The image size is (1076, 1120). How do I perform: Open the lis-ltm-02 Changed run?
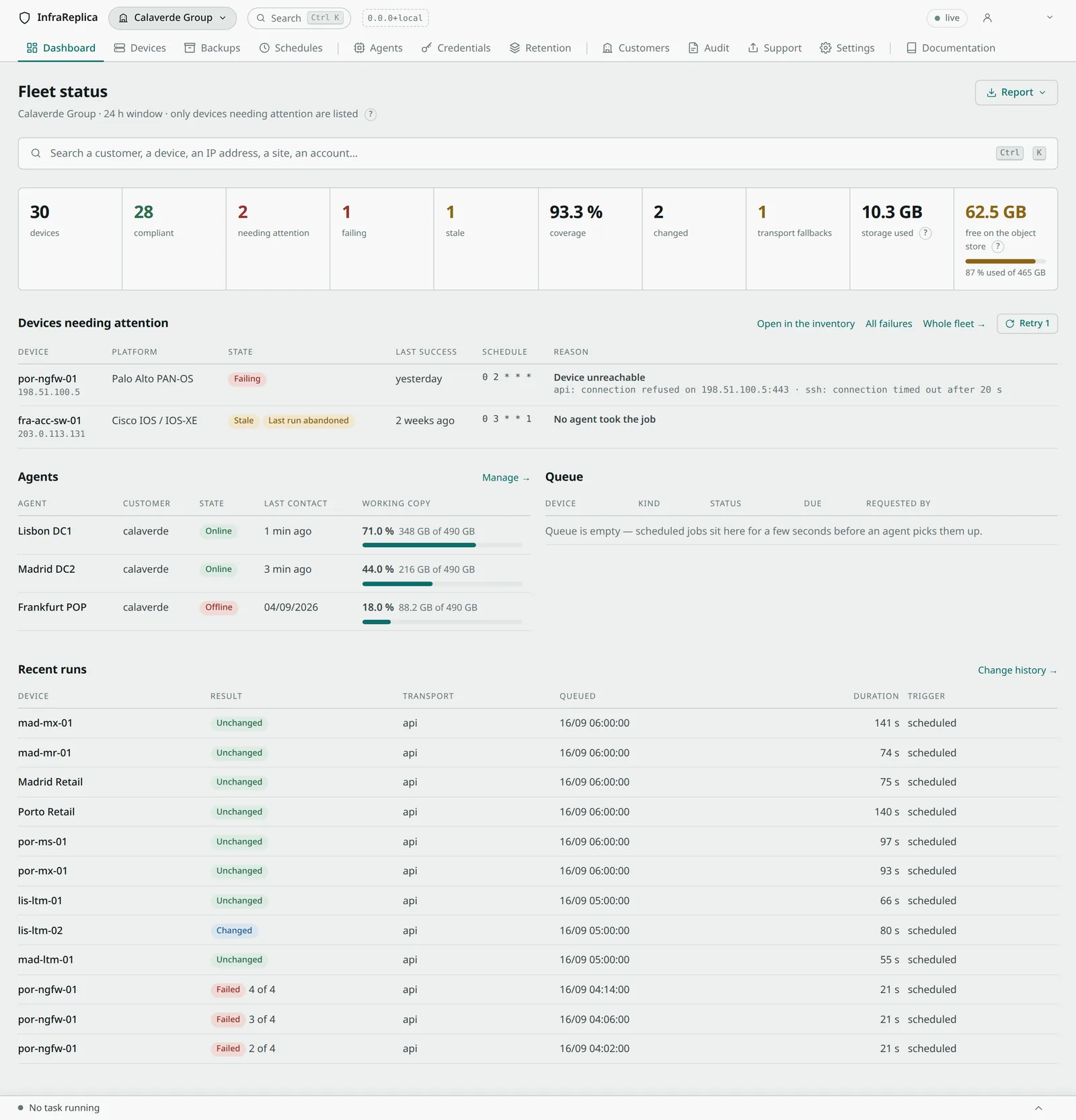click(x=537, y=930)
